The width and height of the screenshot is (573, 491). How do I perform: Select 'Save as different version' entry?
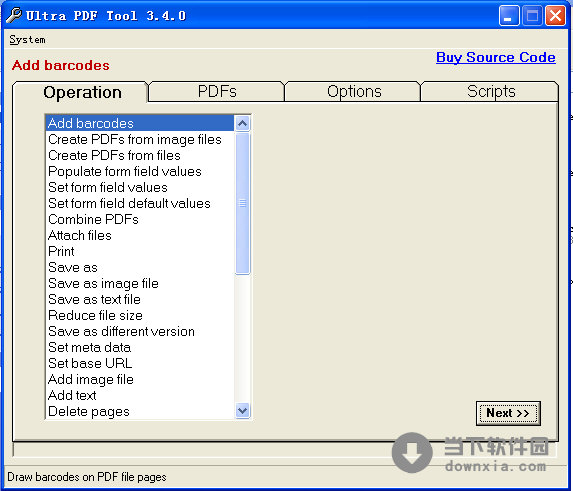click(140, 331)
